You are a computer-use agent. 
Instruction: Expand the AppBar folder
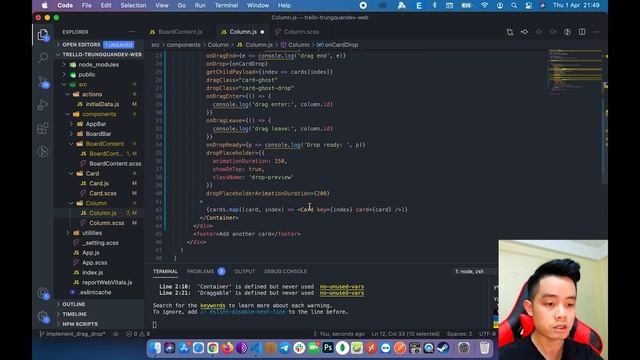coord(96,124)
